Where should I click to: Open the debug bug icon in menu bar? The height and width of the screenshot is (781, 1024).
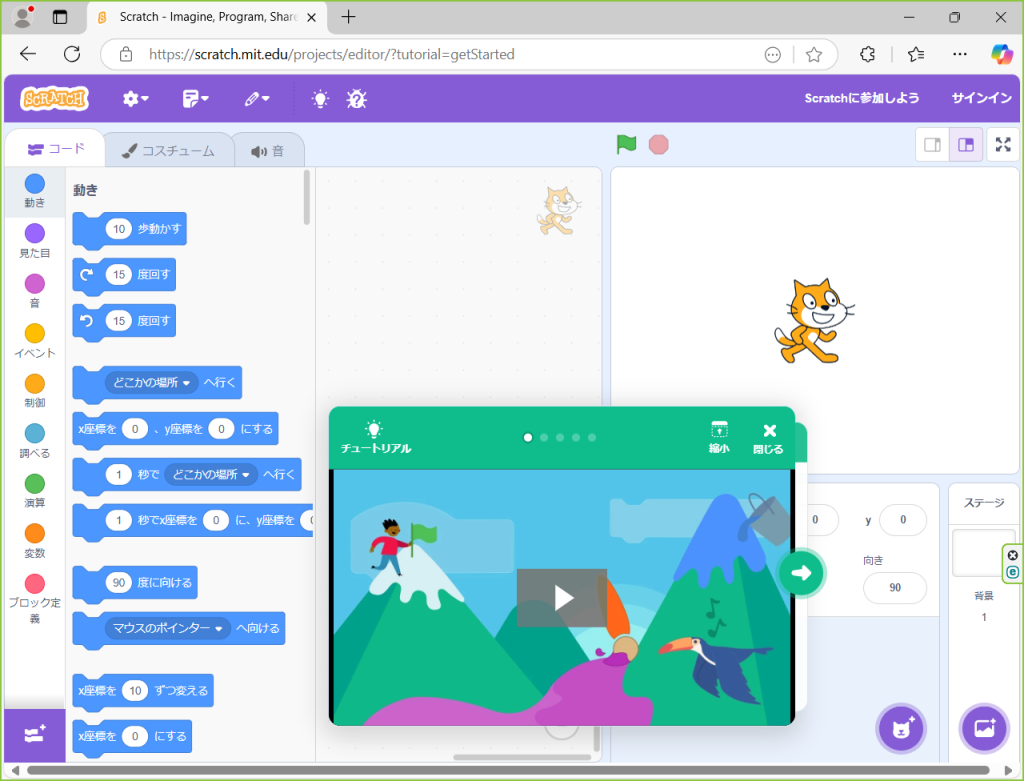[x=356, y=98]
